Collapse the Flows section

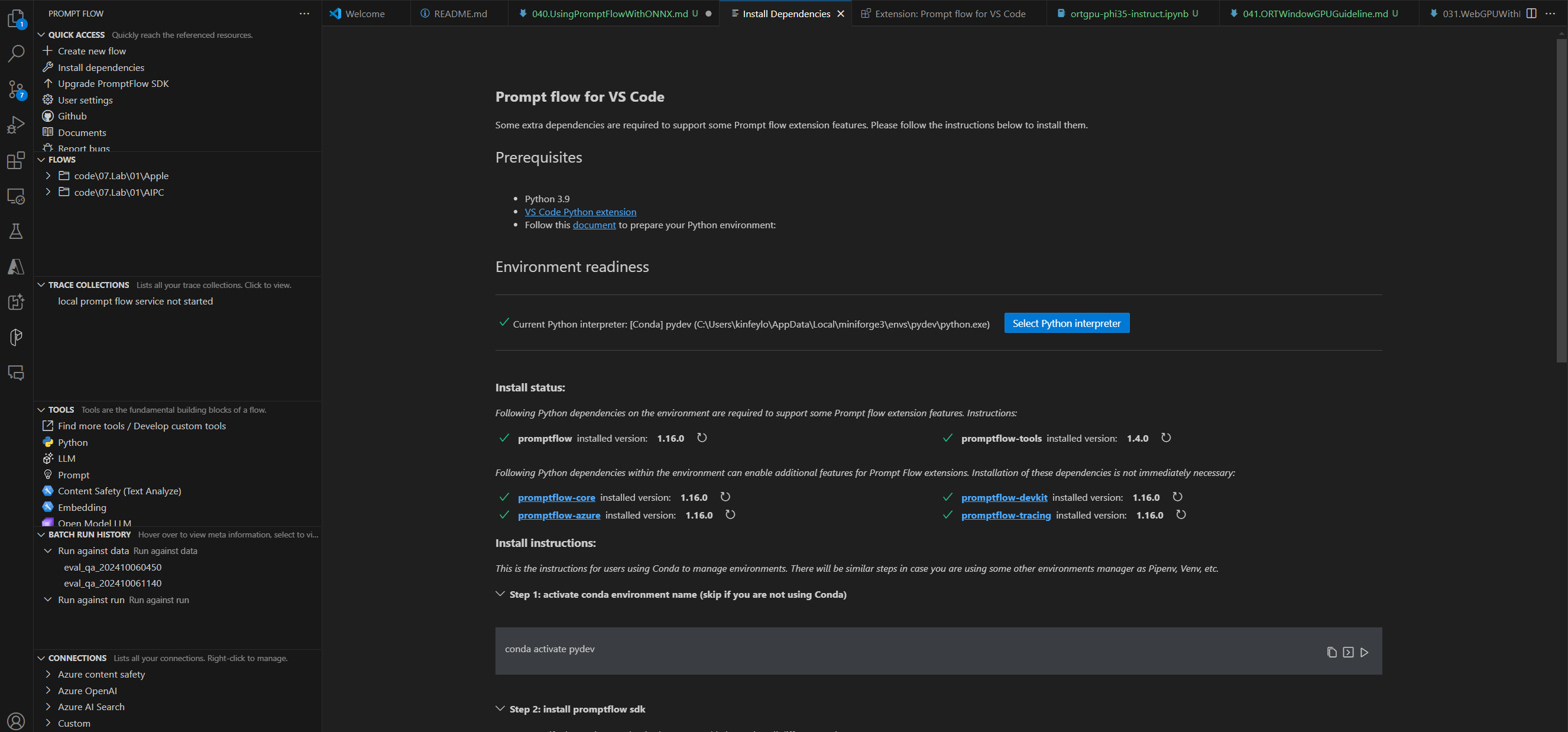point(41,160)
